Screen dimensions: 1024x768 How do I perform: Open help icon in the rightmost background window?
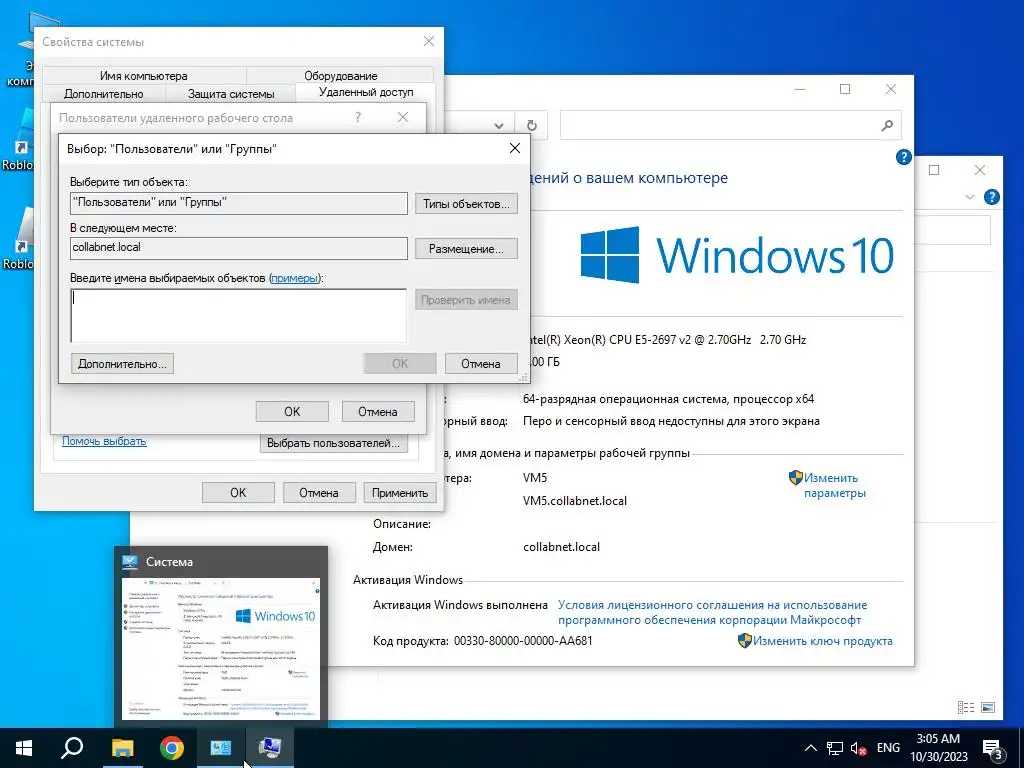point(991,197)
